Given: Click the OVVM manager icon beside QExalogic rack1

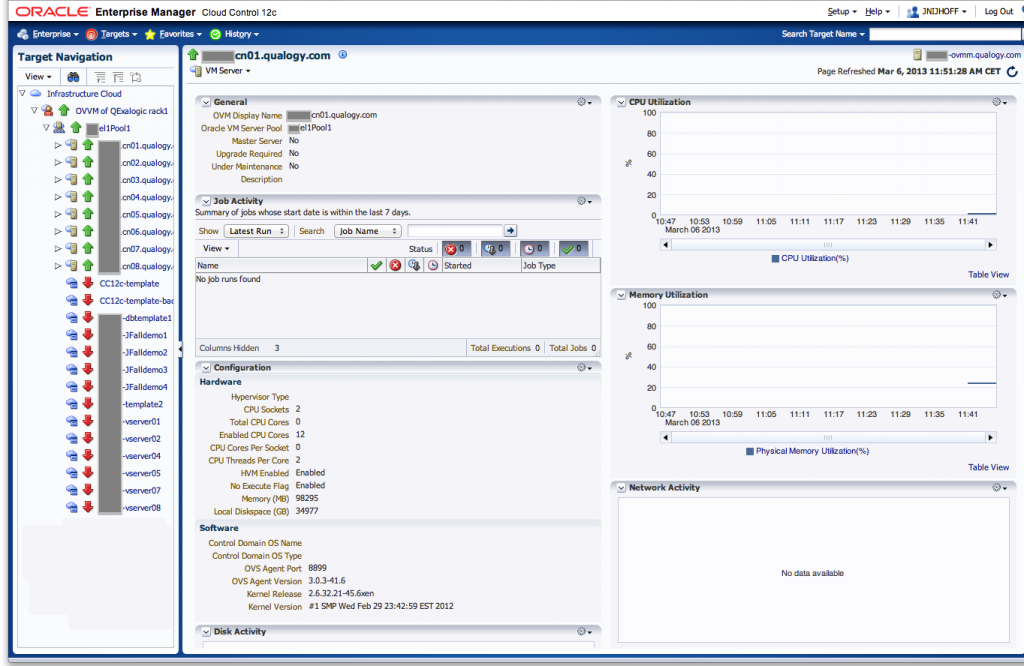Looking at the screenshot, I should 47,110.
